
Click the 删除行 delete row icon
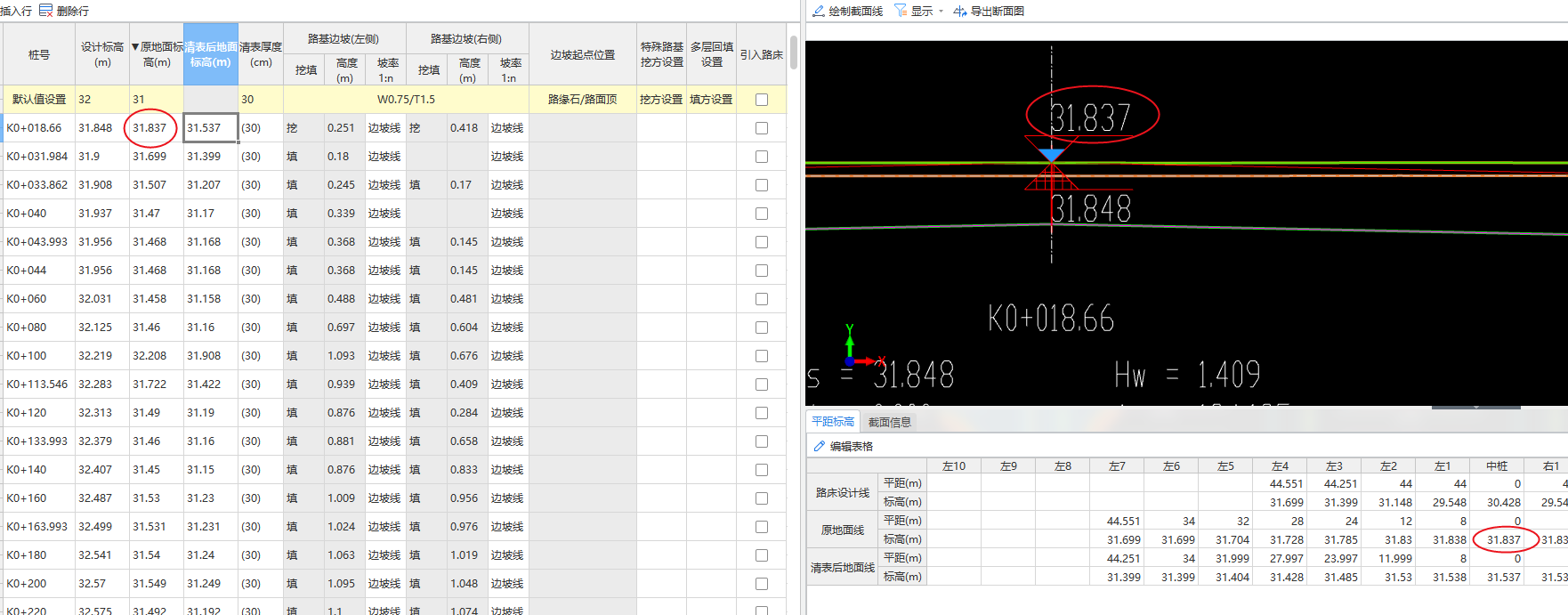[45, 11]
